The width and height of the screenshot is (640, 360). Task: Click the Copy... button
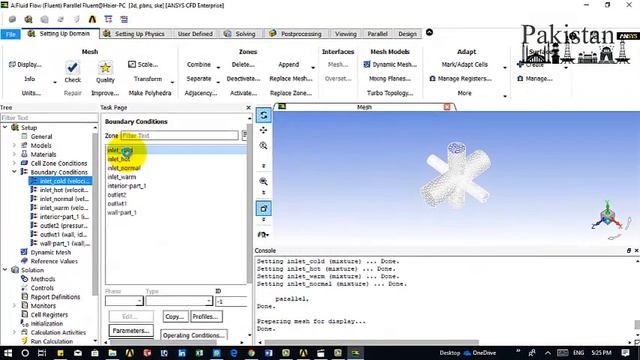175,316
